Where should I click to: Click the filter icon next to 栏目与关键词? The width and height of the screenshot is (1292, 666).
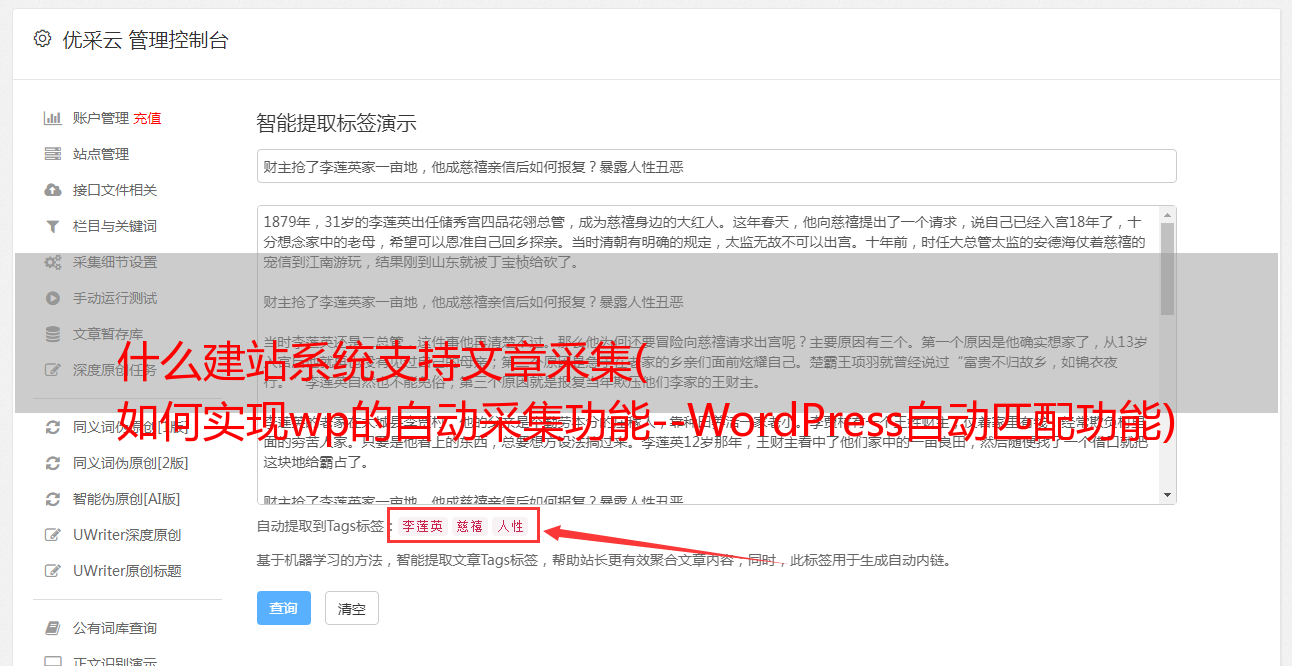coord(53,226)
